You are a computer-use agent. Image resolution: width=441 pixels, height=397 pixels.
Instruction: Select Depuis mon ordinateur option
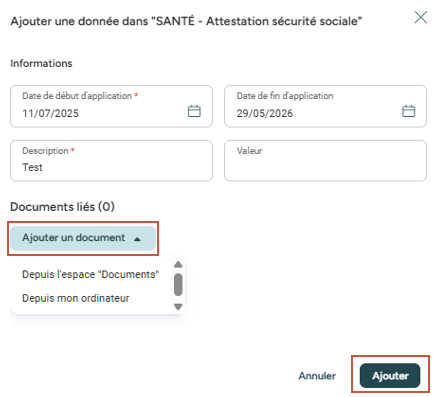[75, 298]
